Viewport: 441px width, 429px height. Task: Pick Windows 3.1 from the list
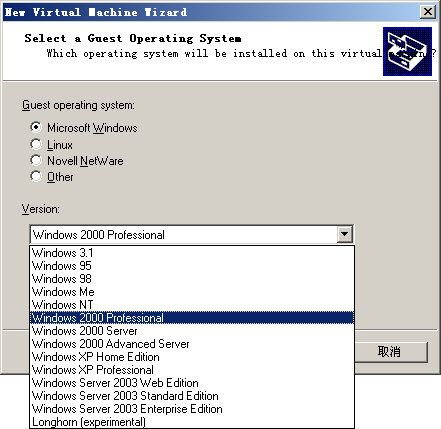point(192,253)
